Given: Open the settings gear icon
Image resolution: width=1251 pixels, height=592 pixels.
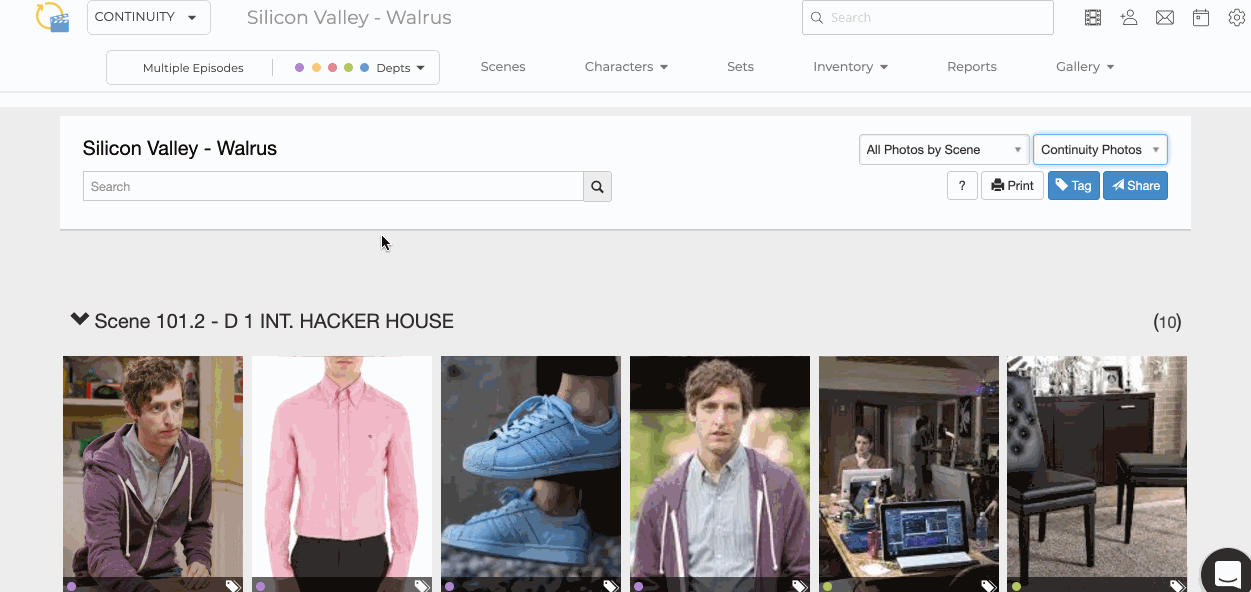Looking at the screenshot, I should 1237,17.
